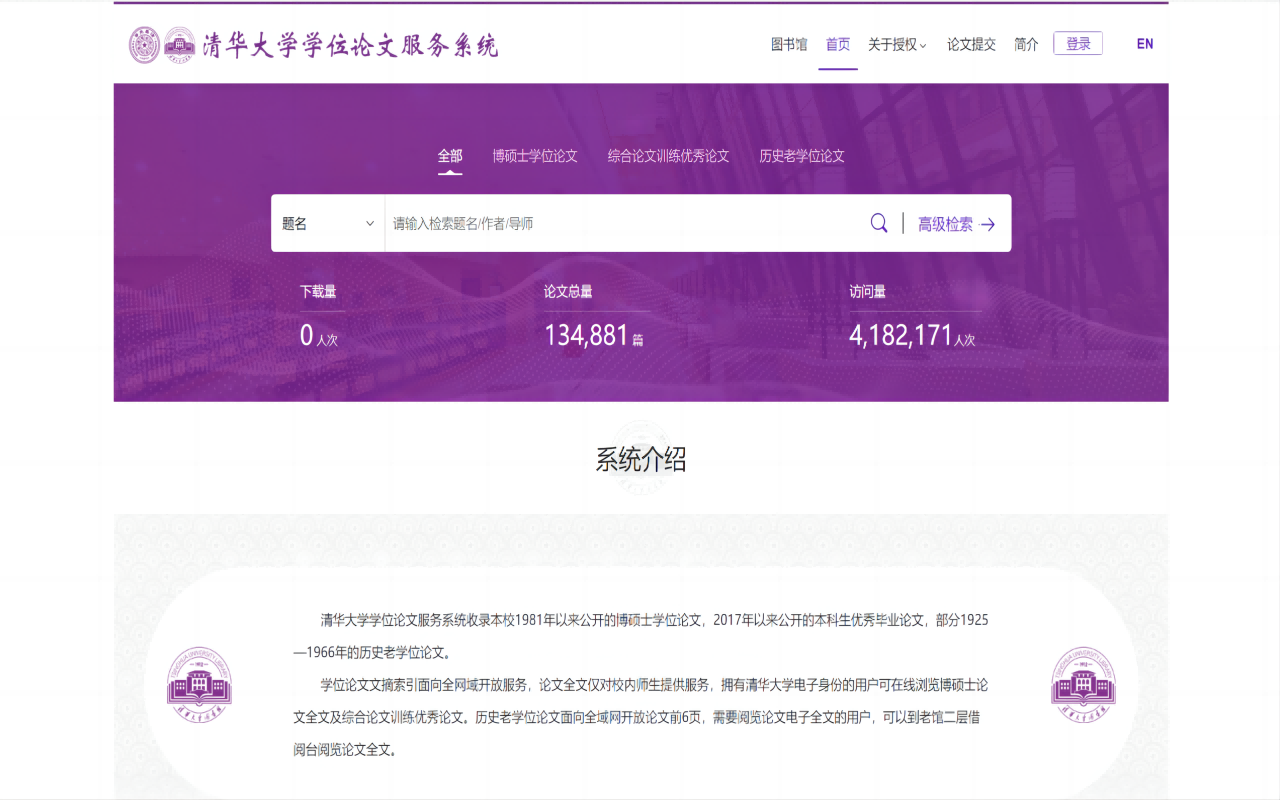1280x800 pixels.
Task: Click the 登录 button
Action: (x=1078, y=43)
